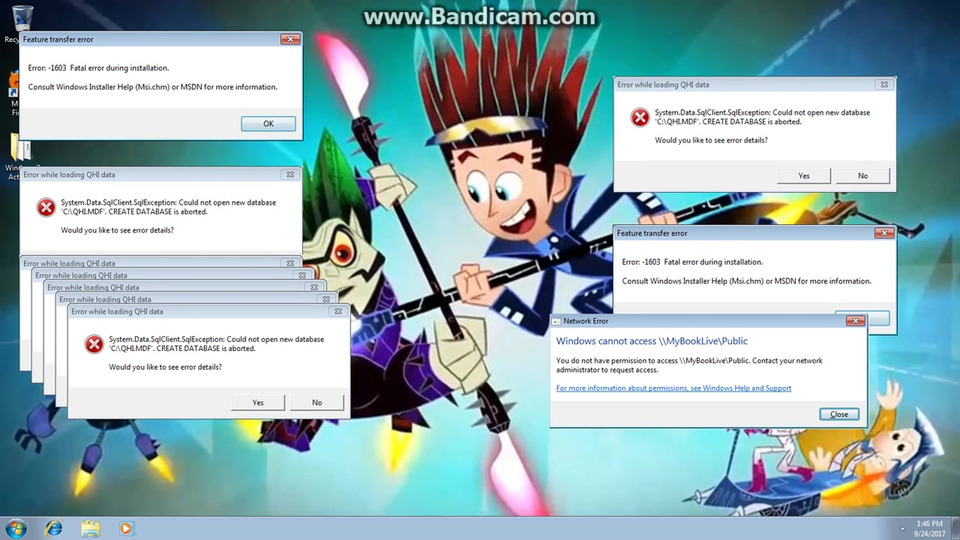The width and height of the screenshot is (960, 540).
Task: Click error icon in QHI dialog under Feature transfer error
Action: coord(46,207)
